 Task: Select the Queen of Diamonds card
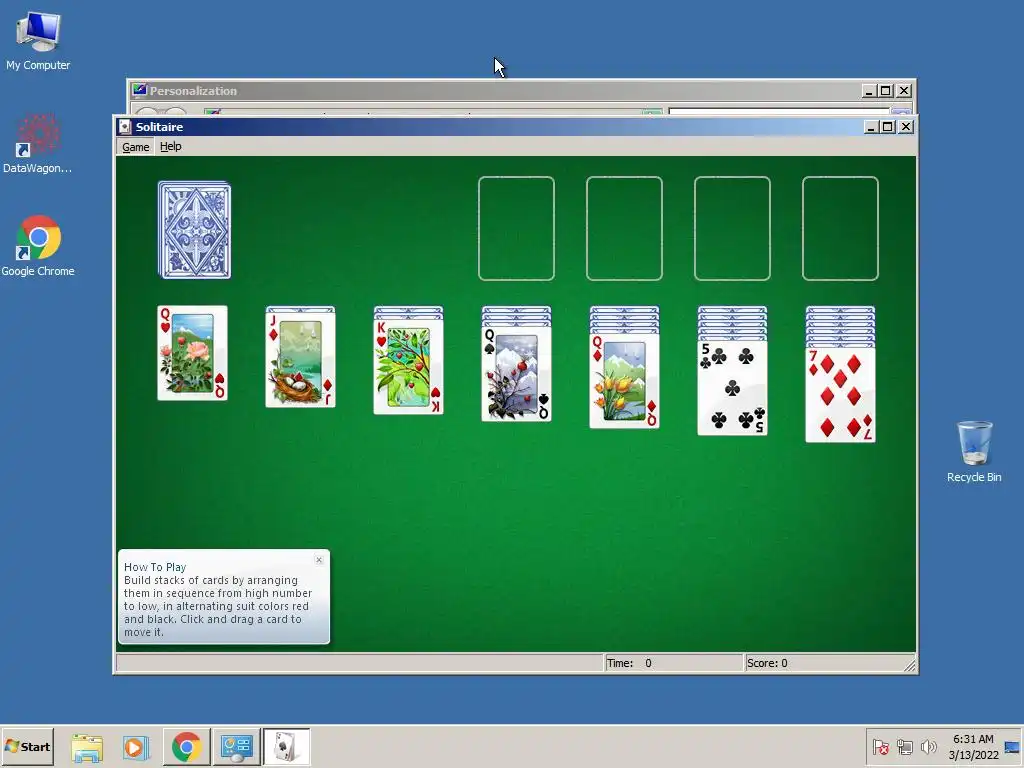(x=624, y=381)
